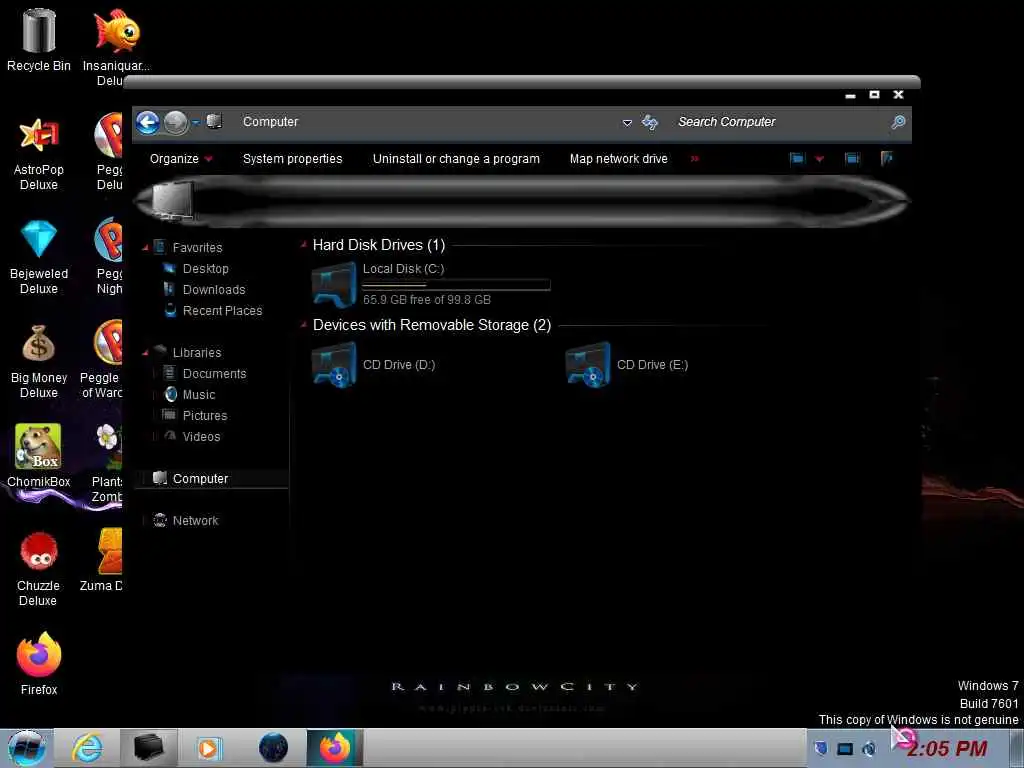
Task: Click the help icon in toolbar
Action: (x=886, y=158)
